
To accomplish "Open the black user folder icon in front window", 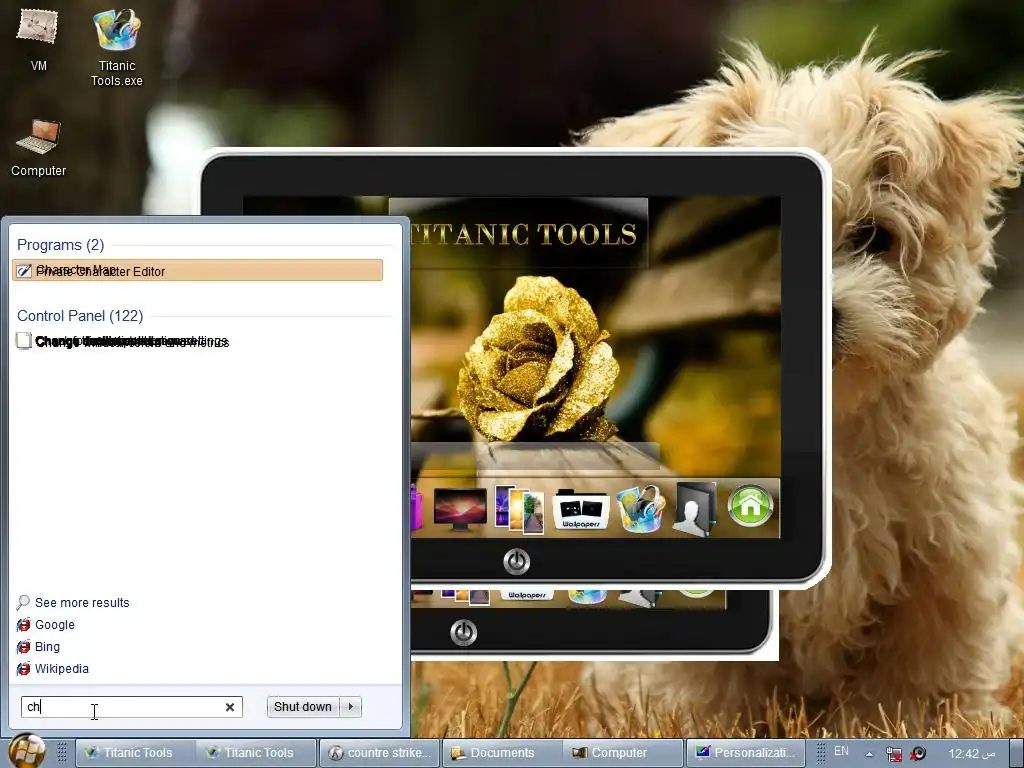I will click(696, 509).
